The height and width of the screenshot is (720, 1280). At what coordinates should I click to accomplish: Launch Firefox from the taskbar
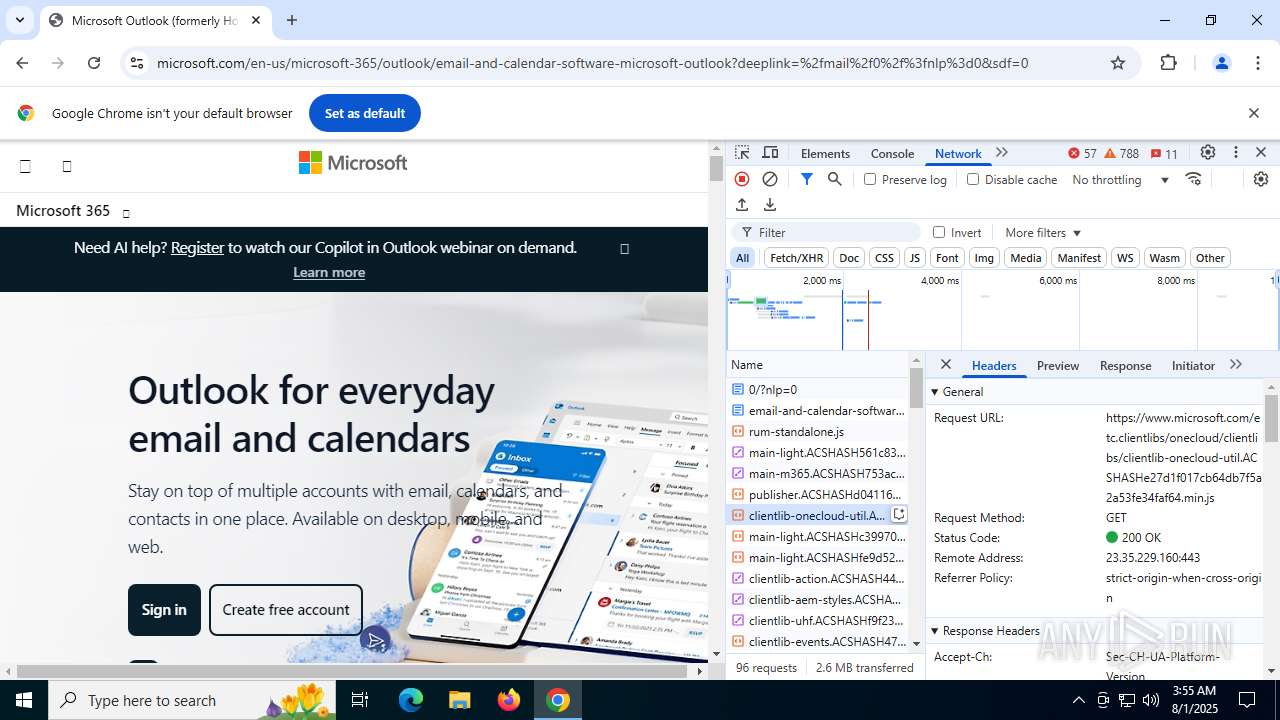pos(509,700)
